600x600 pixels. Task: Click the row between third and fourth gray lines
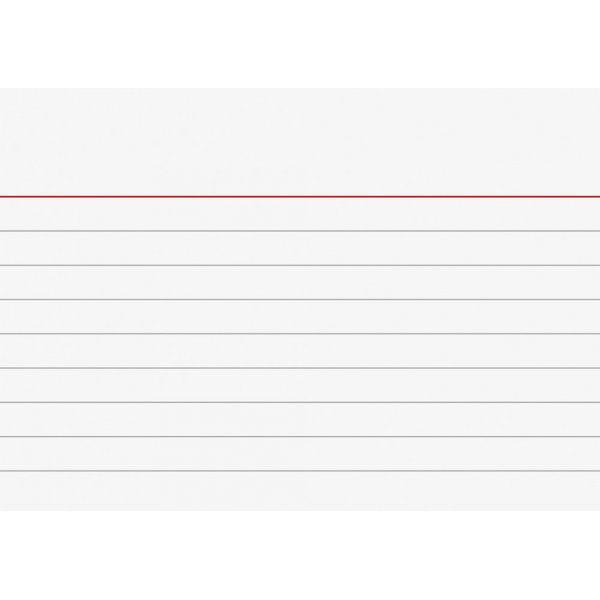pyautogui.click(x=300, y=316)
